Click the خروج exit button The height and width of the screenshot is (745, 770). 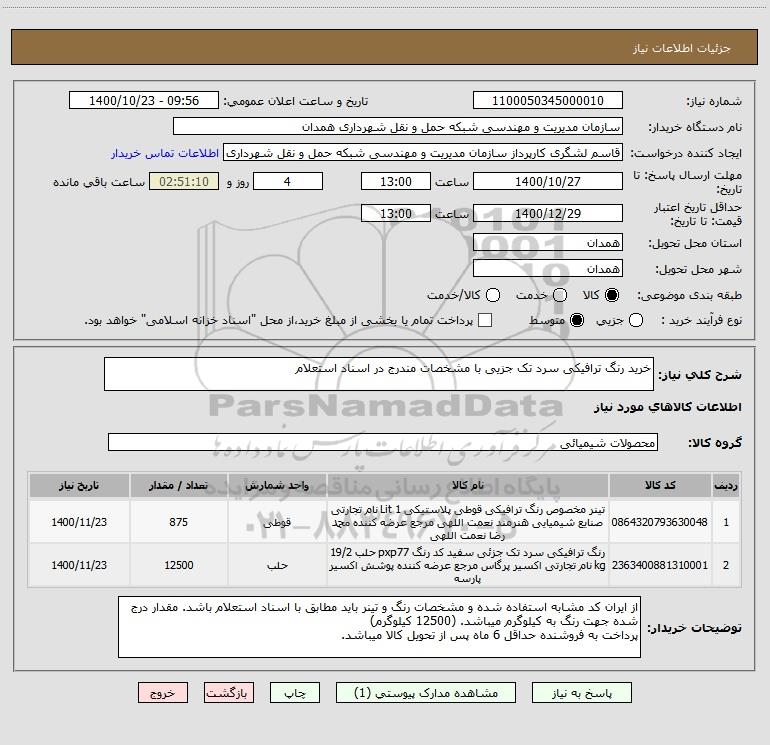163,693
